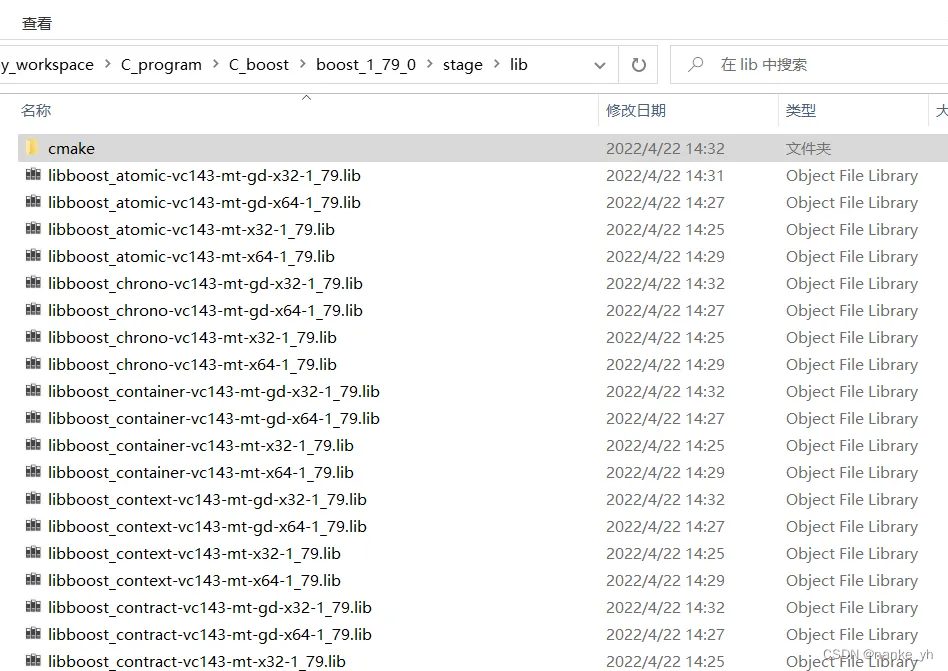Click icon of libboost_container-vc143-mt-x32-1_79.lib
948x671 pixels.
point(33,444)
